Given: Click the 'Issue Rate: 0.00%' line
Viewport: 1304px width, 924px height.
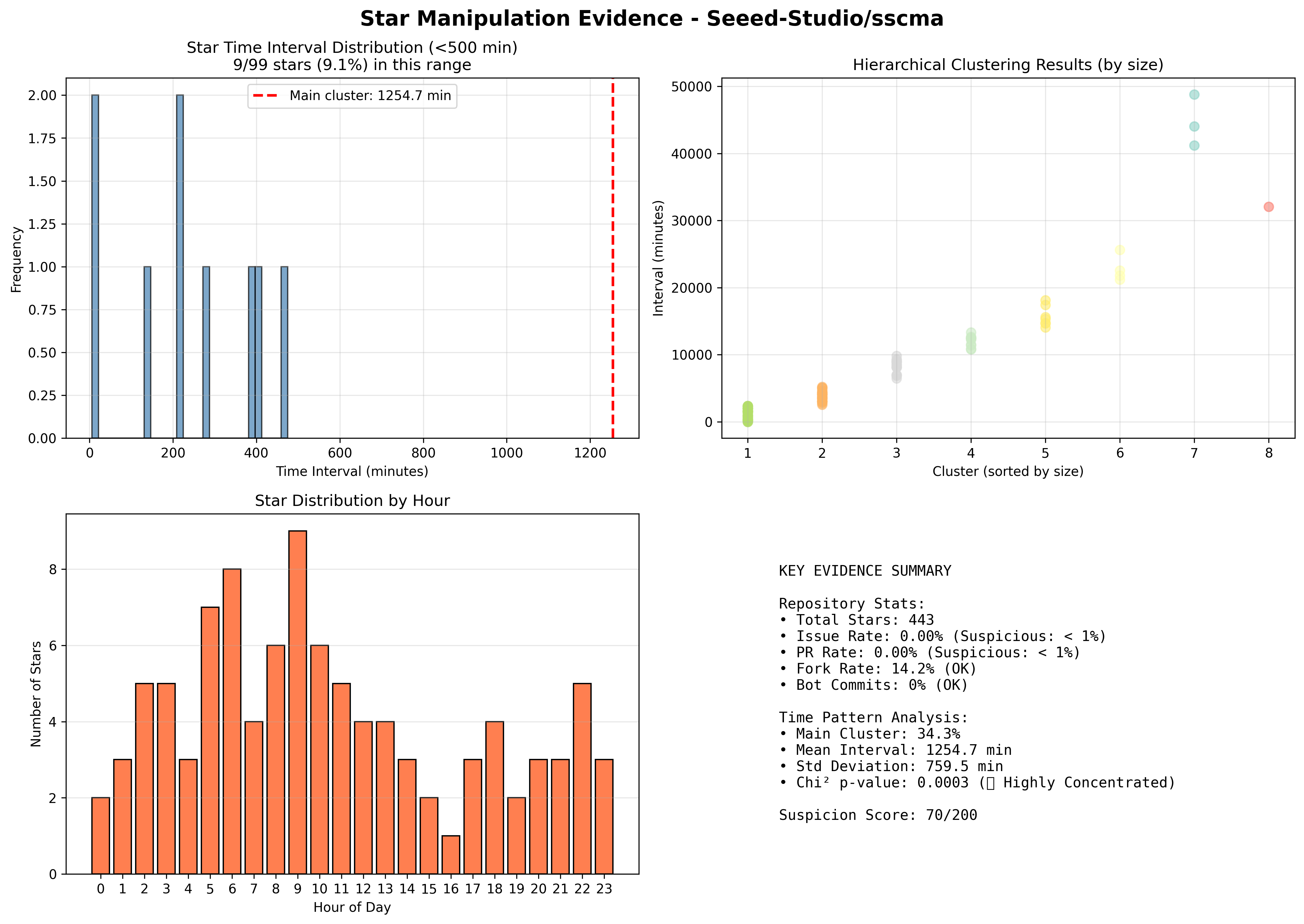Looking at the screenshot, I should coord(943,636).
